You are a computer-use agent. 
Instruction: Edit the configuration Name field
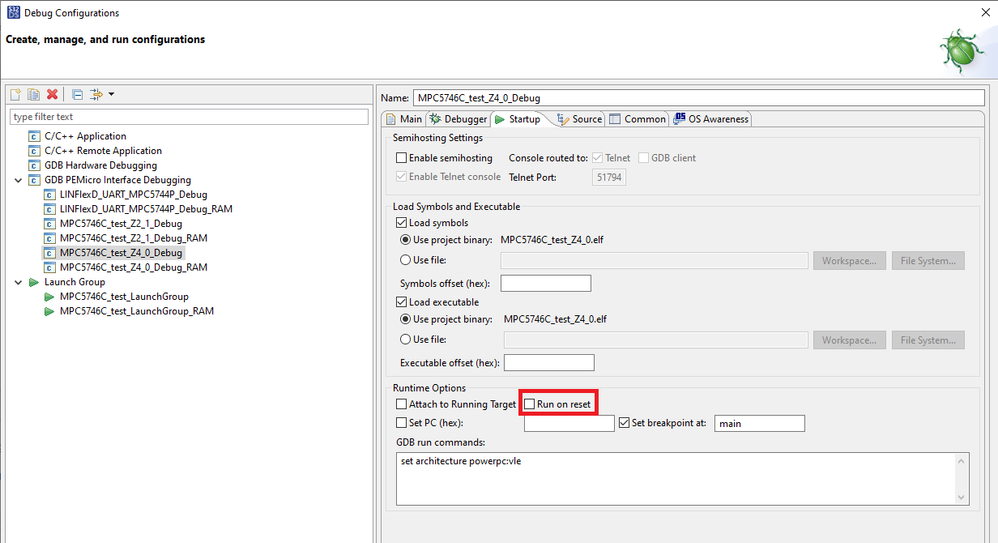[698, 98]
